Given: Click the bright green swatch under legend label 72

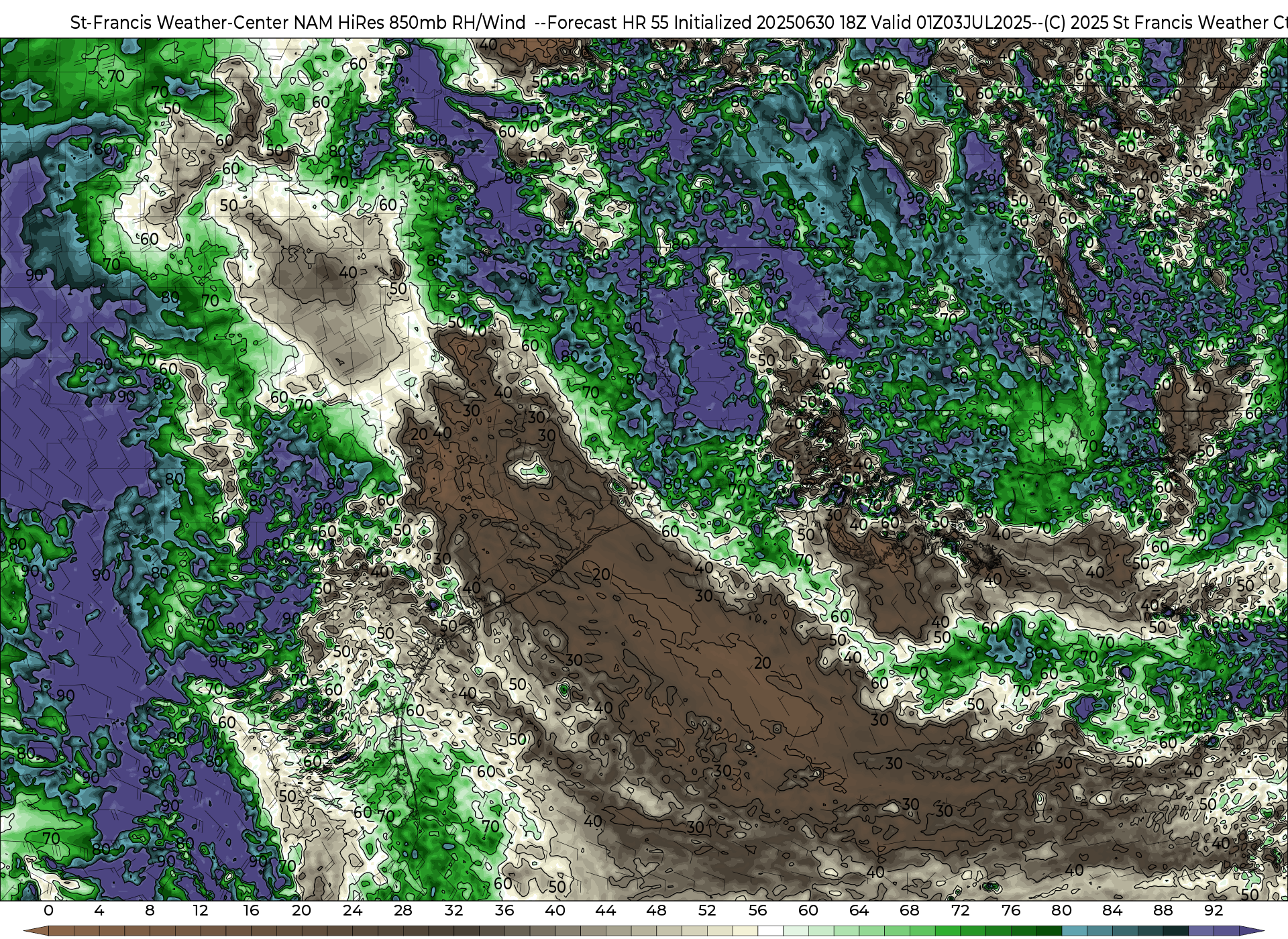Looking at the screenshot, I should [973, 931].
